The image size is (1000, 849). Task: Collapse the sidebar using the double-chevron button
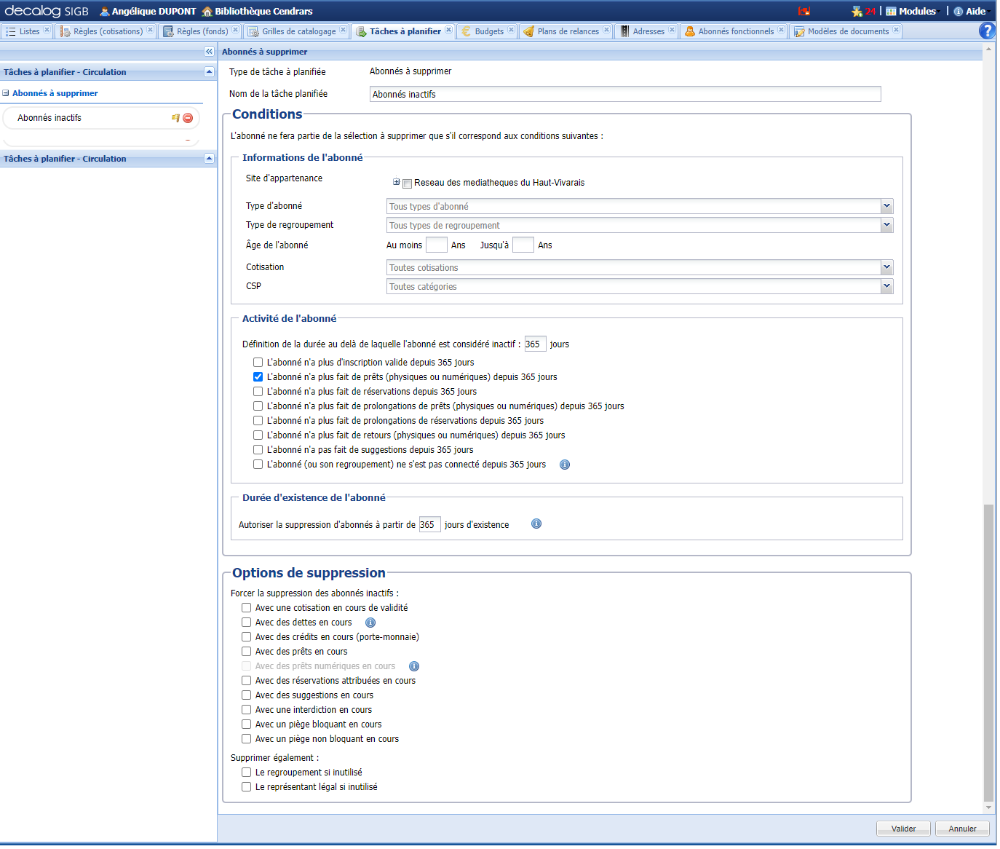207,51
